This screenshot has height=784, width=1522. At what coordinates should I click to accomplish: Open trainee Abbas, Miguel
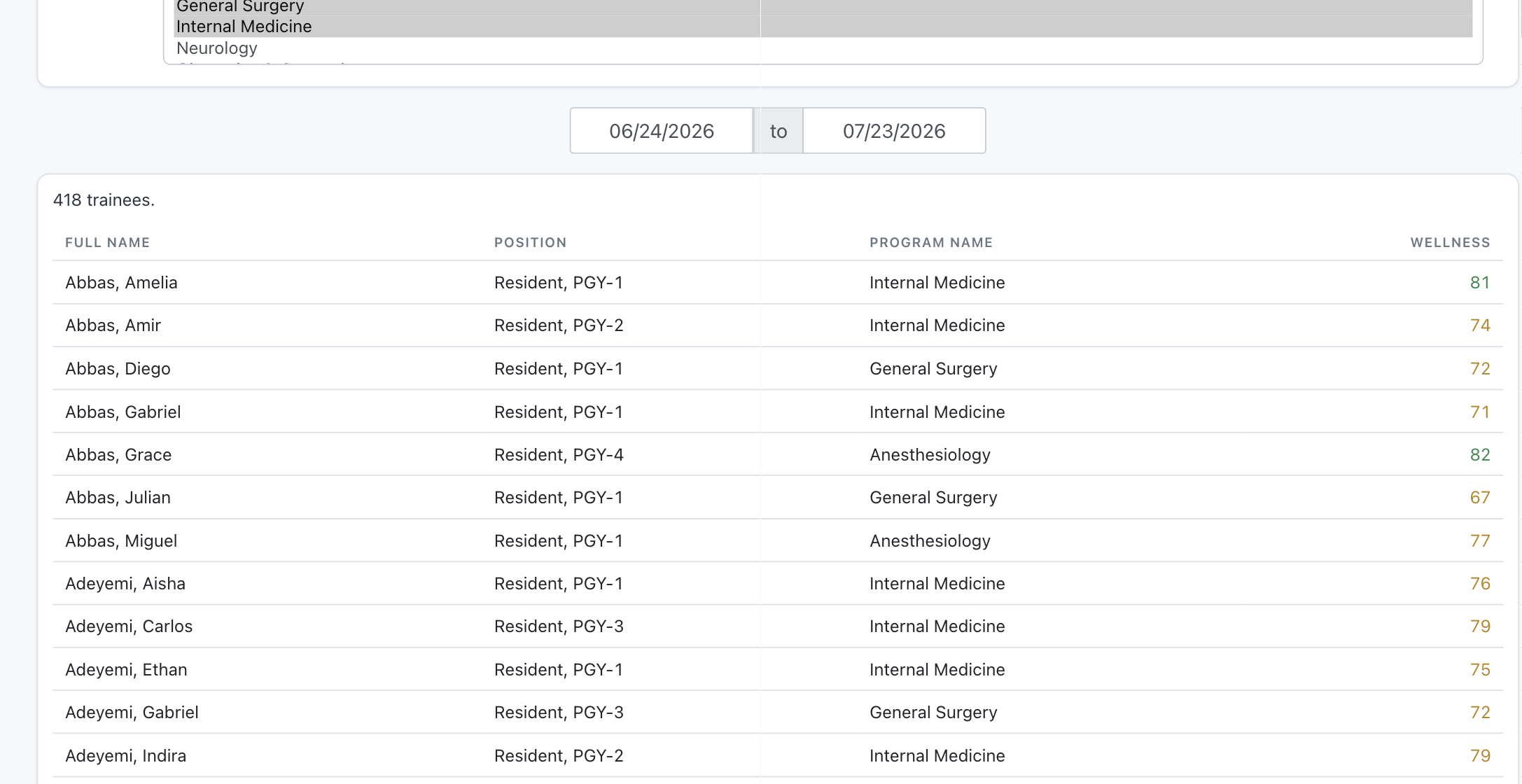tap(121, 541)
